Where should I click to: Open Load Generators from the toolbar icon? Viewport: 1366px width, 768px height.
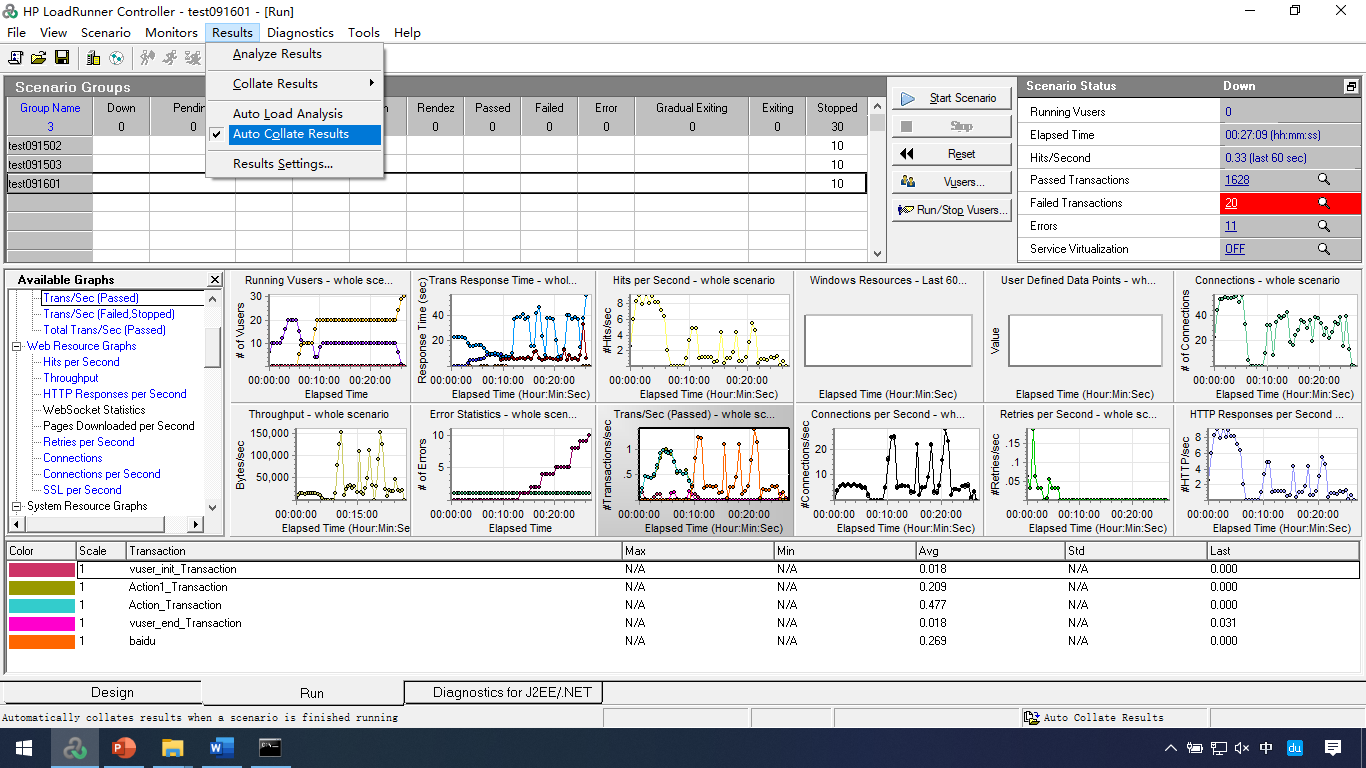pyautogui.click(x=93, y=58)
